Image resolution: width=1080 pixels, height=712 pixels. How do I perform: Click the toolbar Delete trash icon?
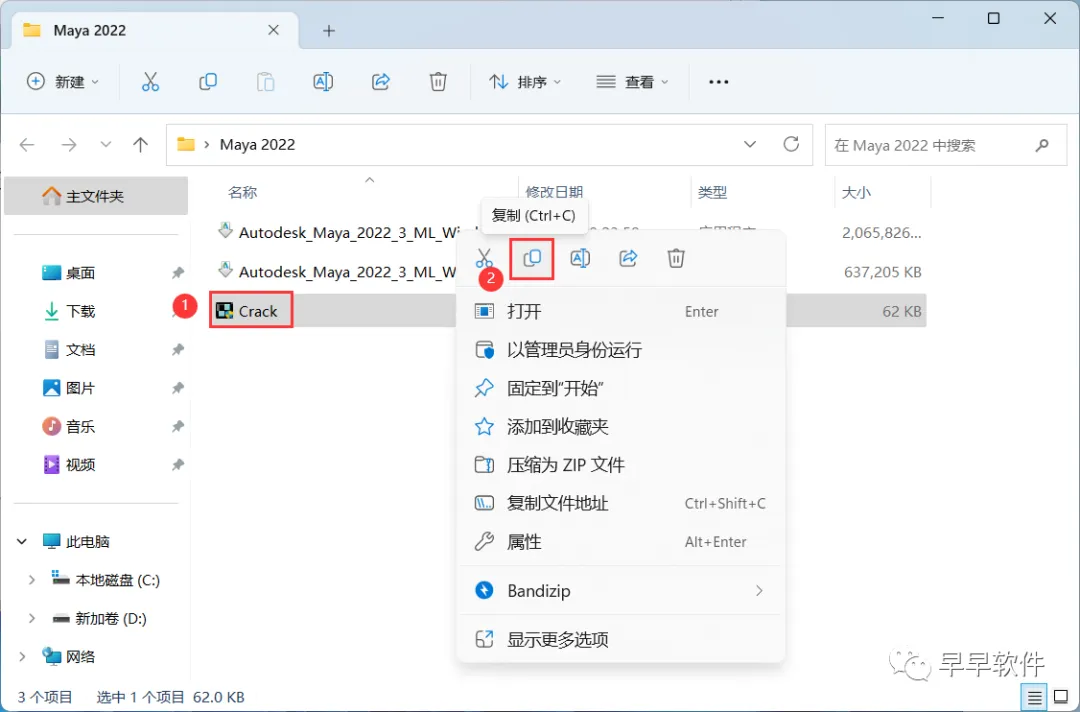438,82
